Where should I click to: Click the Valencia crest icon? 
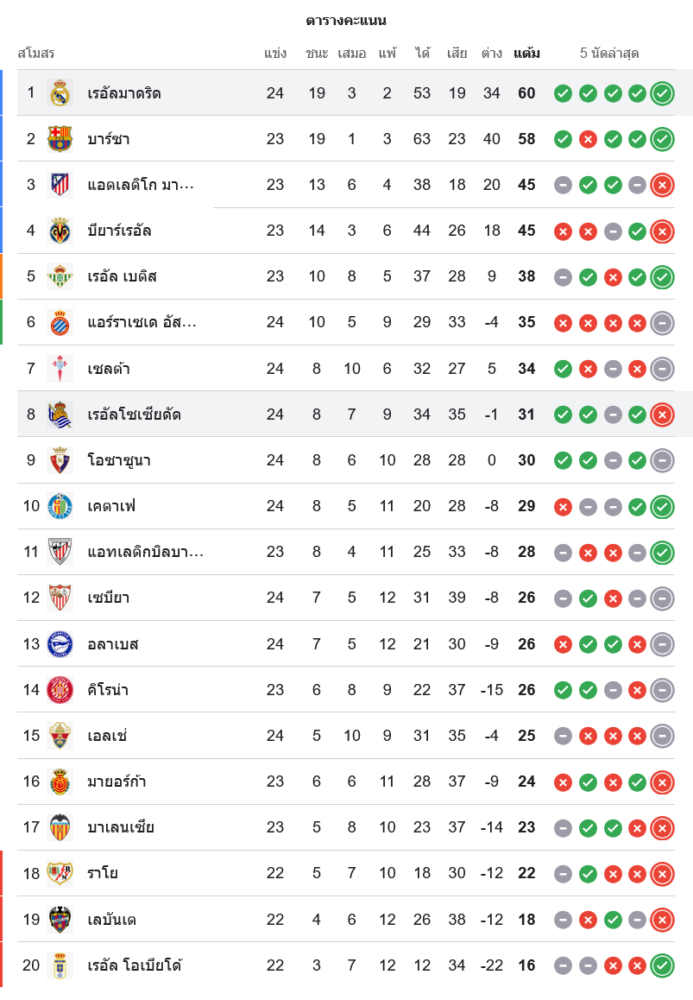point(60,828)
